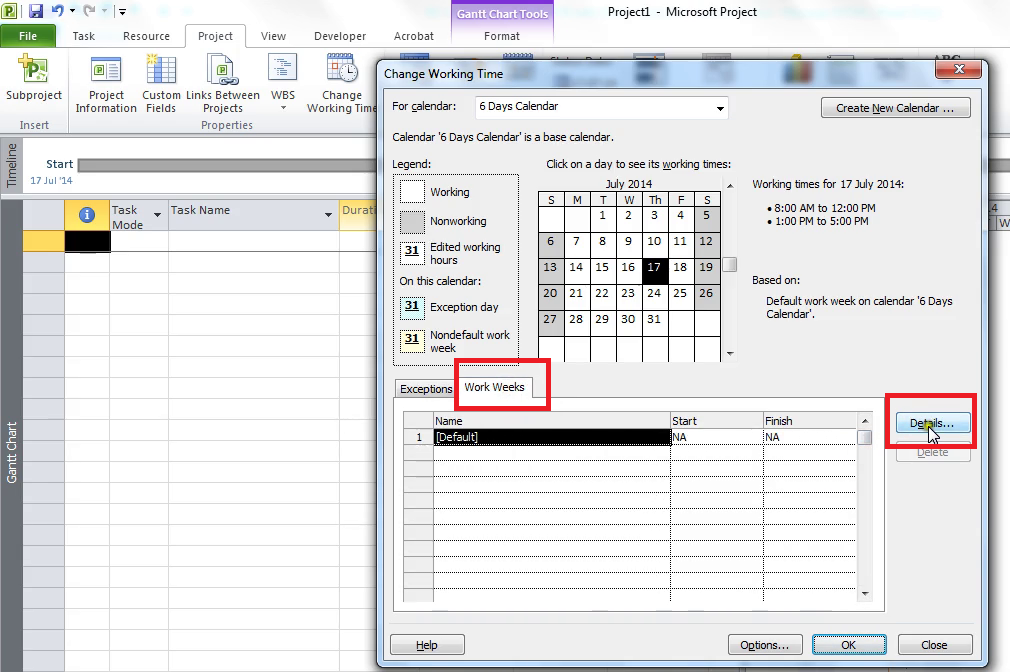Screen dimensions: 1010x672
Task: Create a new calendar
Action: 895,107
